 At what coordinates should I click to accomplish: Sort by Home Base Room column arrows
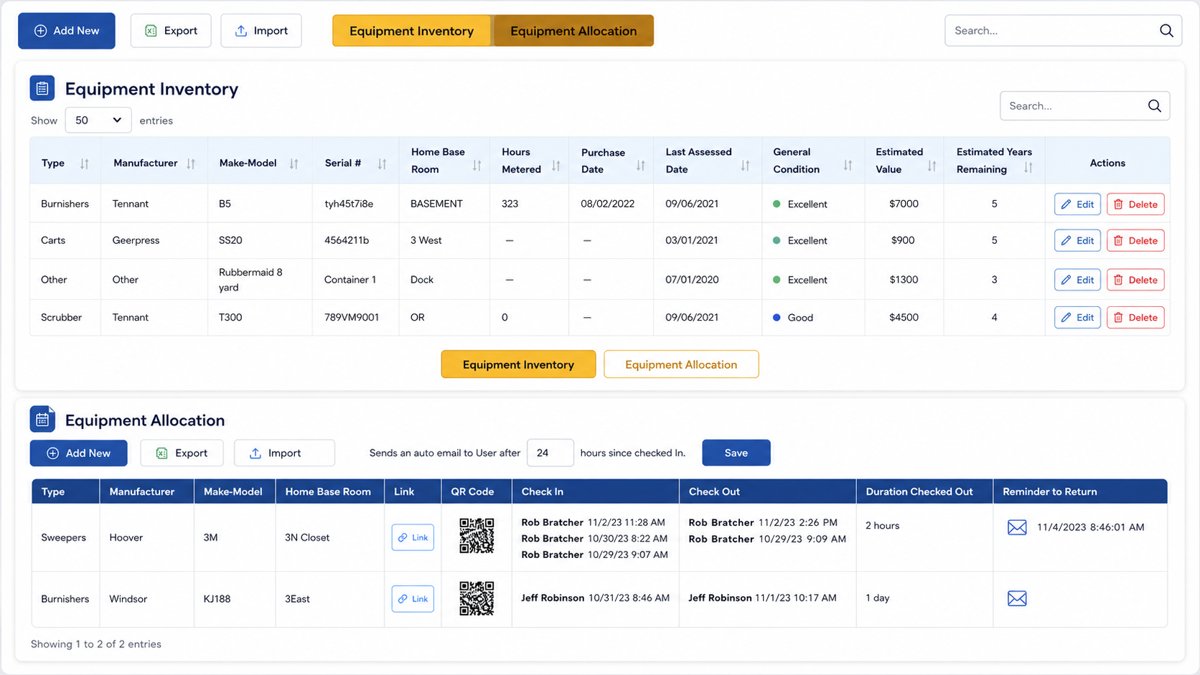pos(477,166)
